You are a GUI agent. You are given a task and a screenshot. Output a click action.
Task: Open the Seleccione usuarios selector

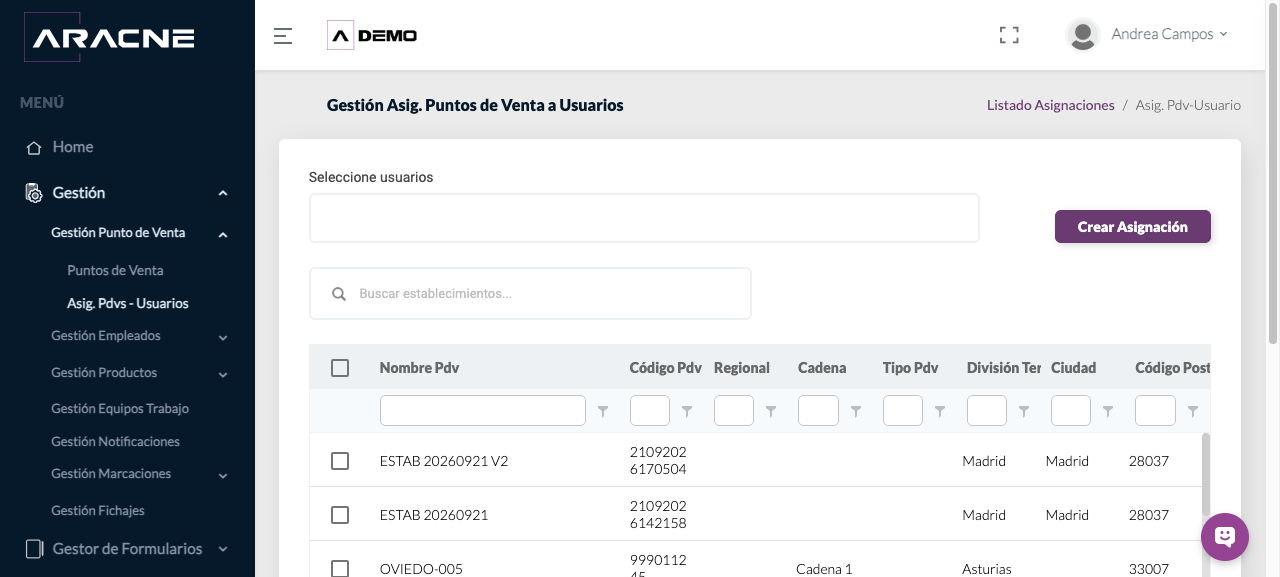coord(644,218)
